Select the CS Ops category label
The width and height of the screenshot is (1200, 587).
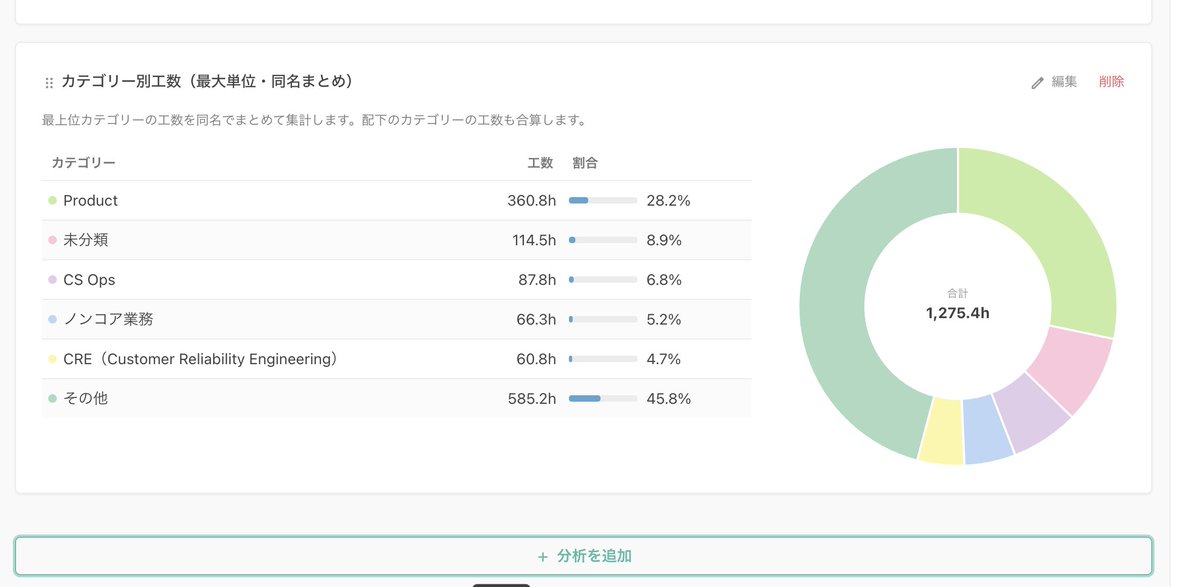pos(89,279)
